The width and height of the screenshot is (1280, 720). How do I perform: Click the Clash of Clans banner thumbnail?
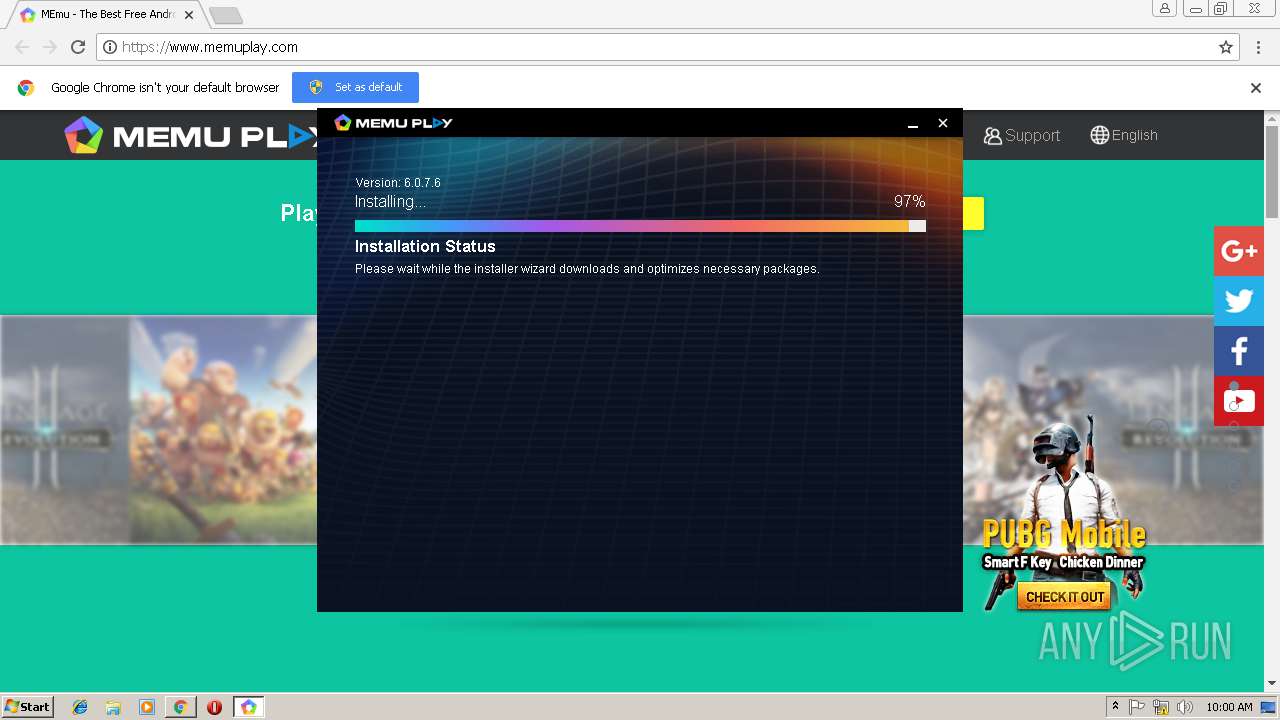click(x=223, y=430)
